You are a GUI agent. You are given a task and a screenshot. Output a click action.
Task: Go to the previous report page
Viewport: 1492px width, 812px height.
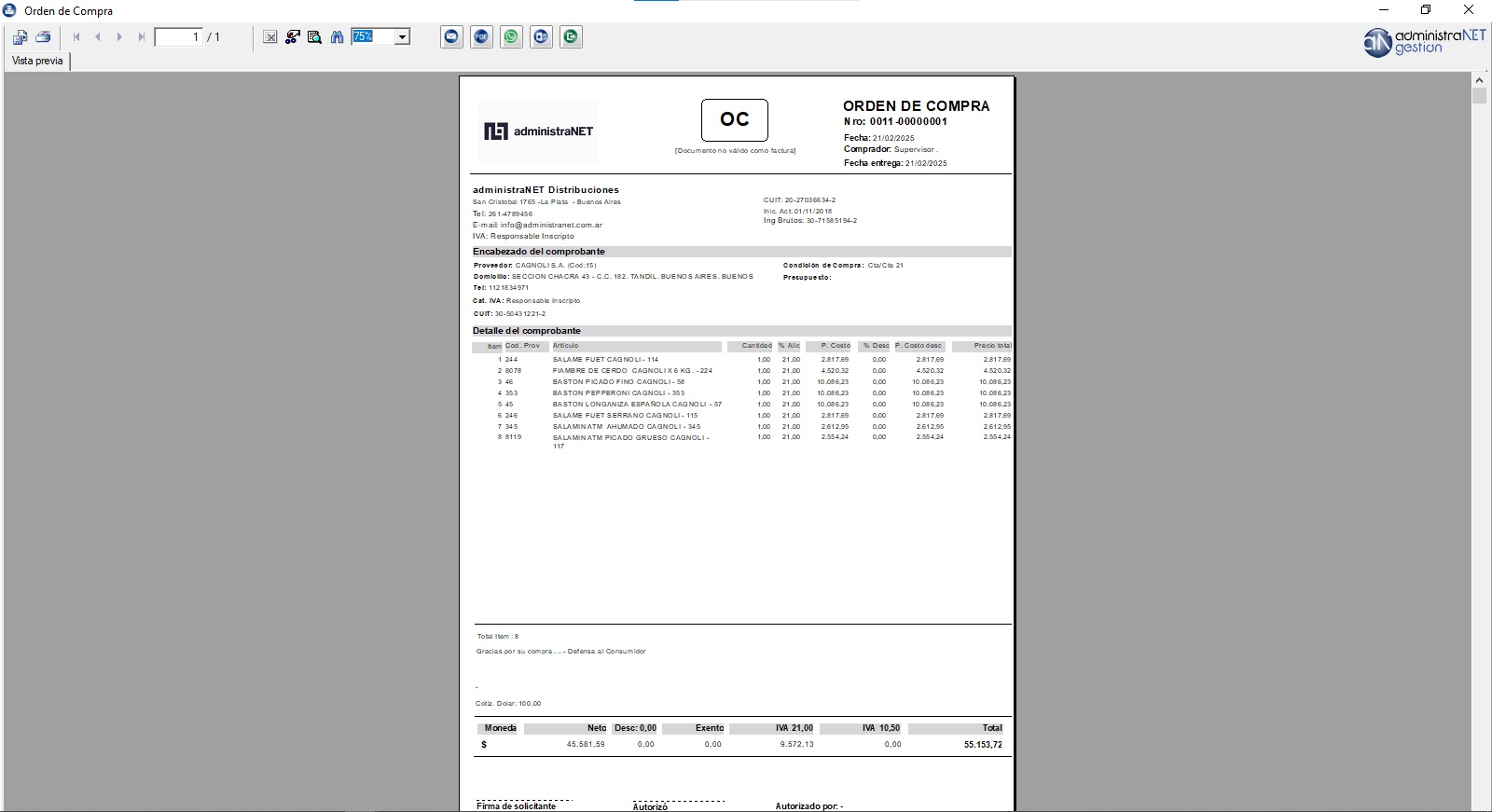tap(98, 37)
